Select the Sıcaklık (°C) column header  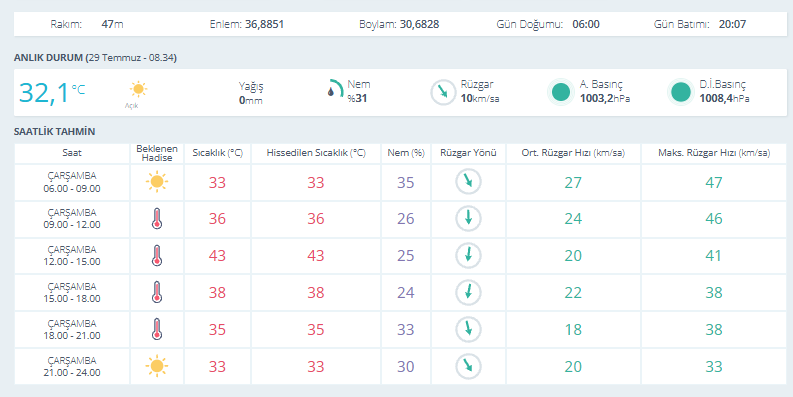[x=217, y=153]
